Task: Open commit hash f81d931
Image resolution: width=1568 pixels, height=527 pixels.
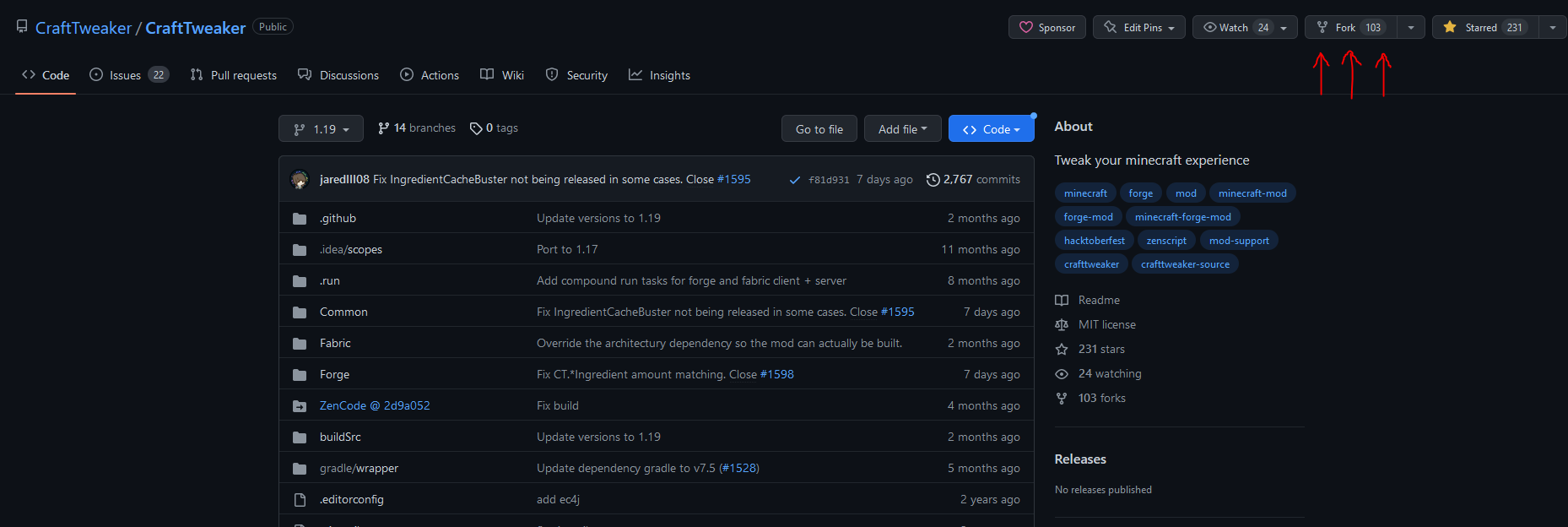Action: pos(829,180)
